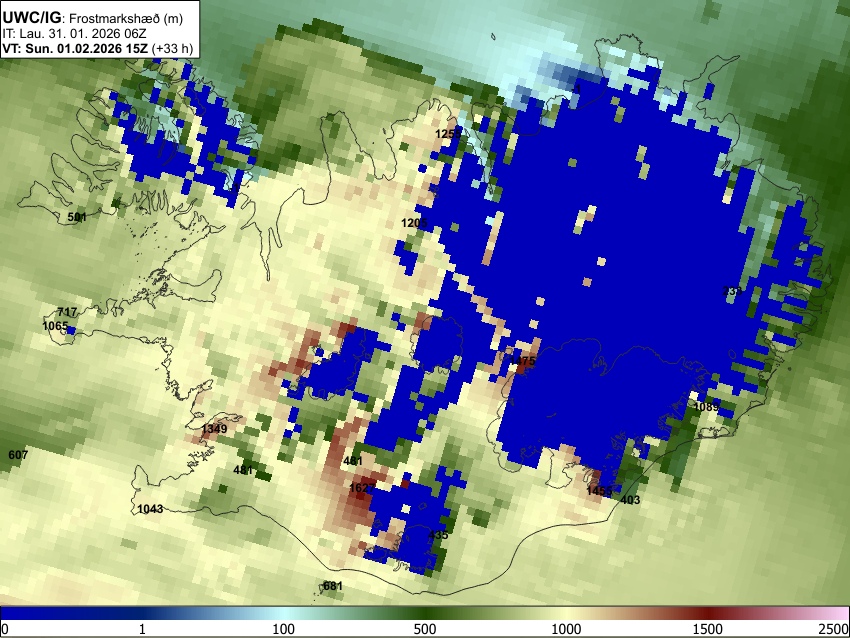The image size is (850, 638).
Task: Click the 1255 value label
Action: point(448,134)
